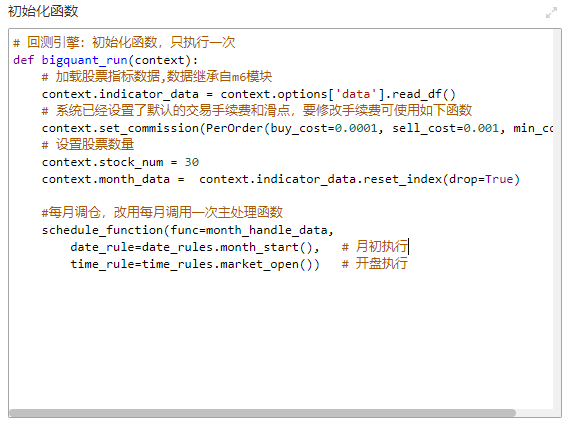Click the 'def' keyword
The image size is (569, 428).
tap(24, 60)
